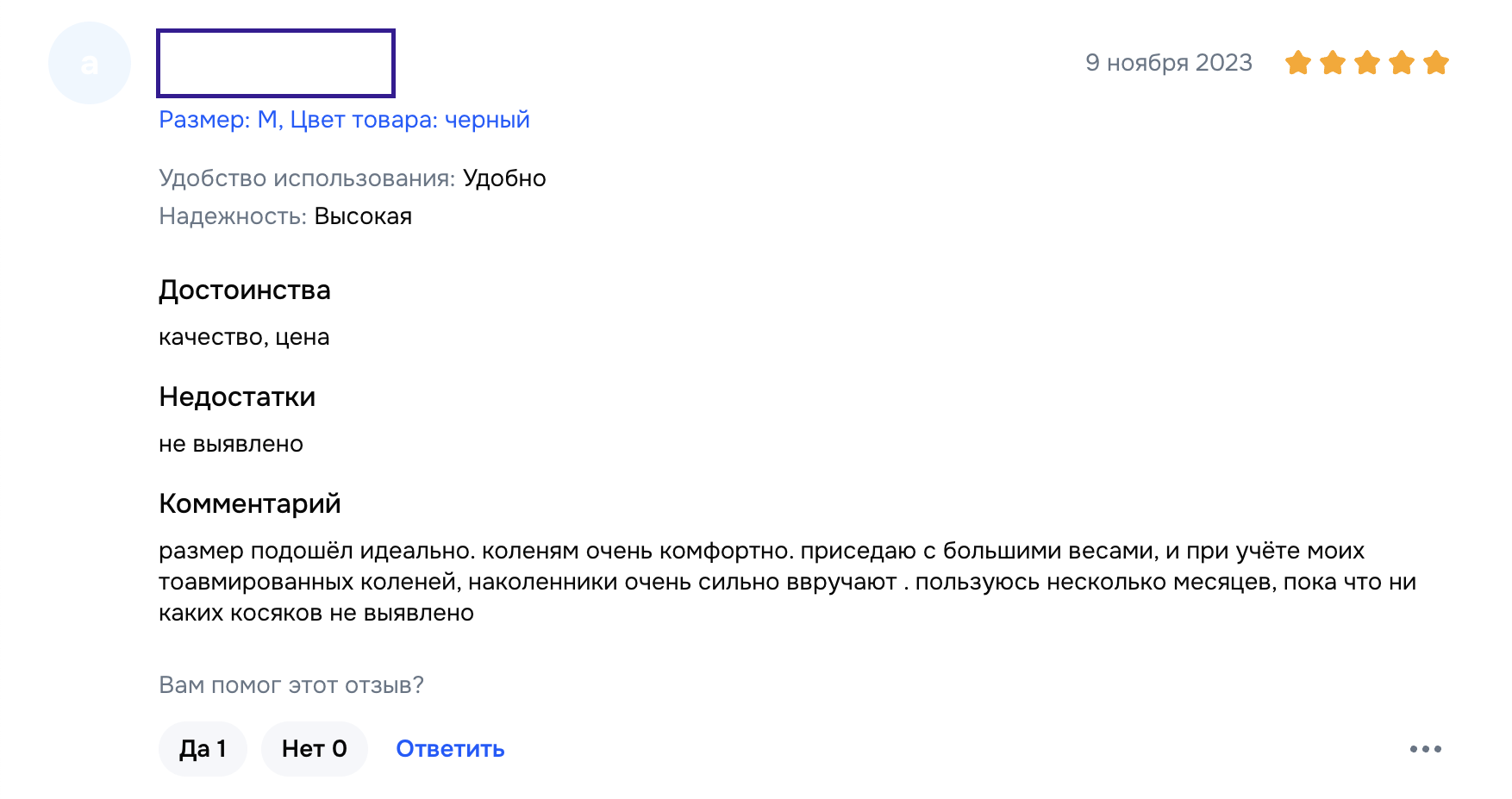
Task: Click the Ответить link to reply
Action: point(450,749)
